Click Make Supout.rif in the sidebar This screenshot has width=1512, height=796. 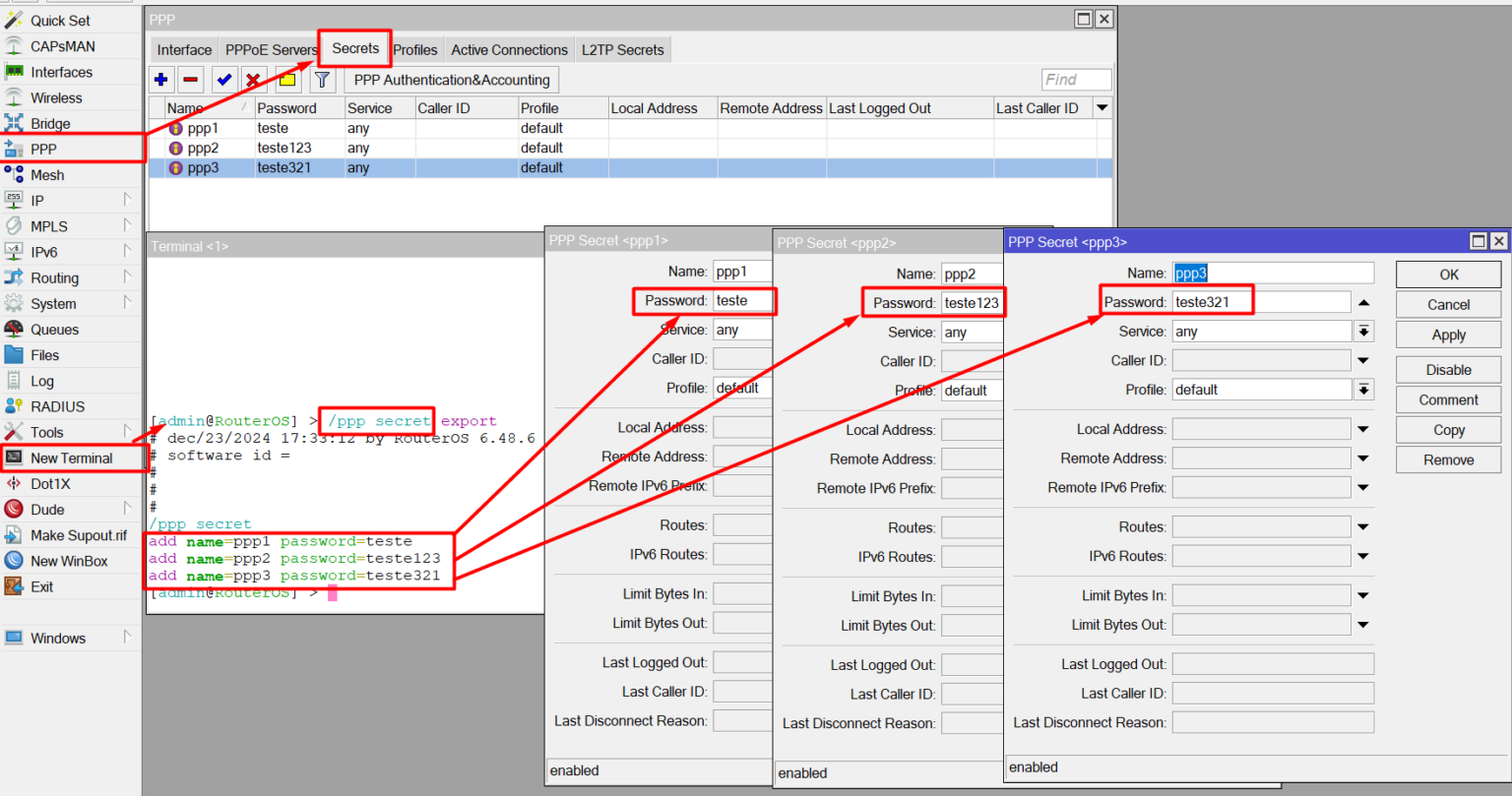click(x=76, y=534)
